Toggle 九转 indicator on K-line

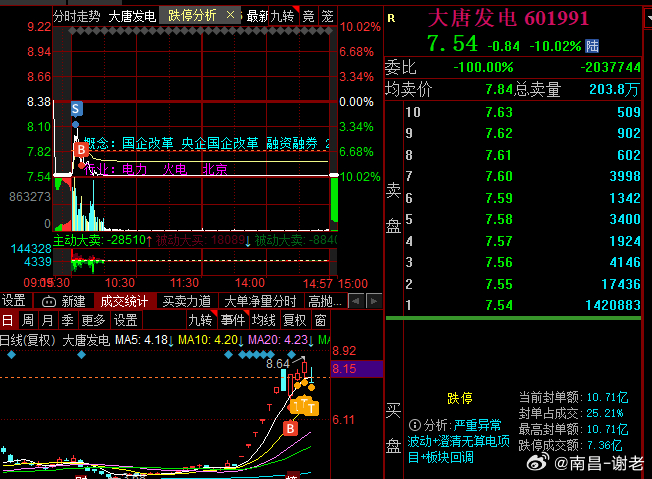tap(200, 320)
